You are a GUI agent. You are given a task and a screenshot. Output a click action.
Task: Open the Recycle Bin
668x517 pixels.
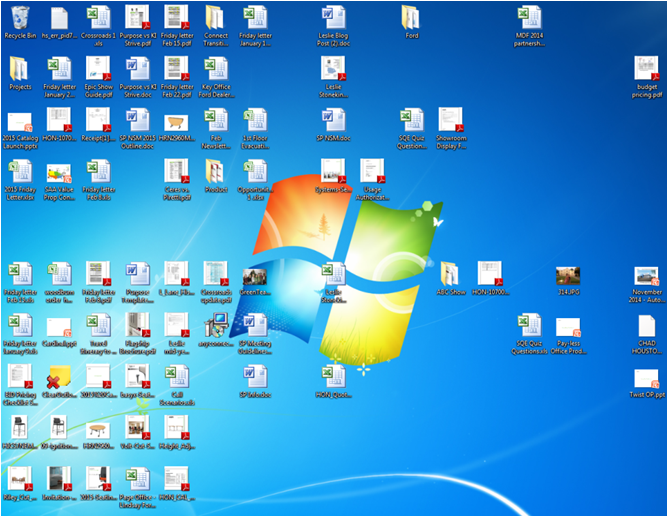[19, 18]
